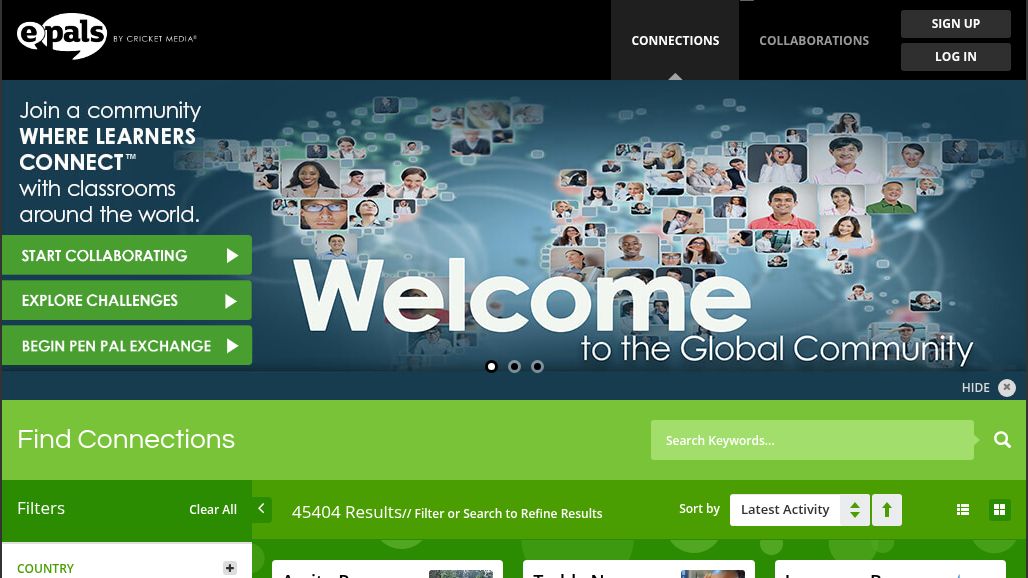1028x578 pixels.
Task: Click the SIGN UP button
Action: click(955, 23)
